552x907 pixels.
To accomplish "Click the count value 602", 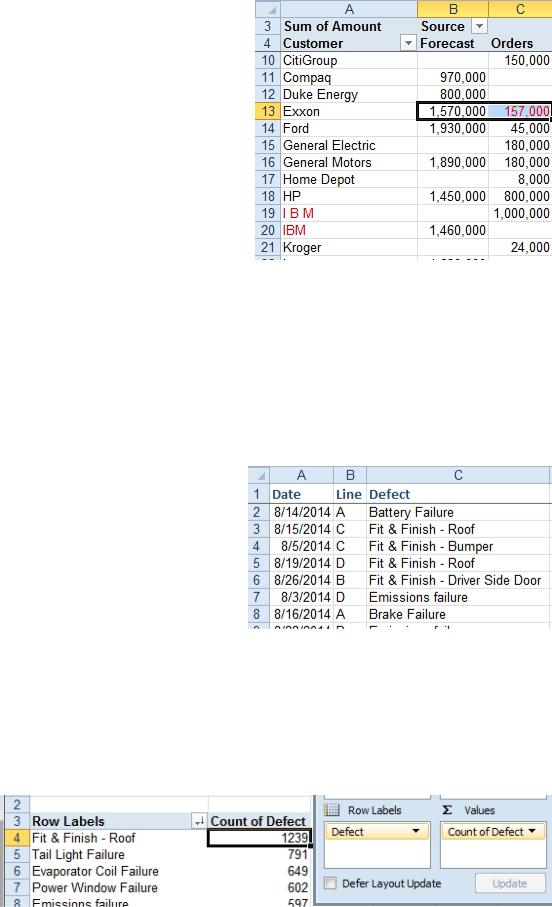I will tap(259, 887).
